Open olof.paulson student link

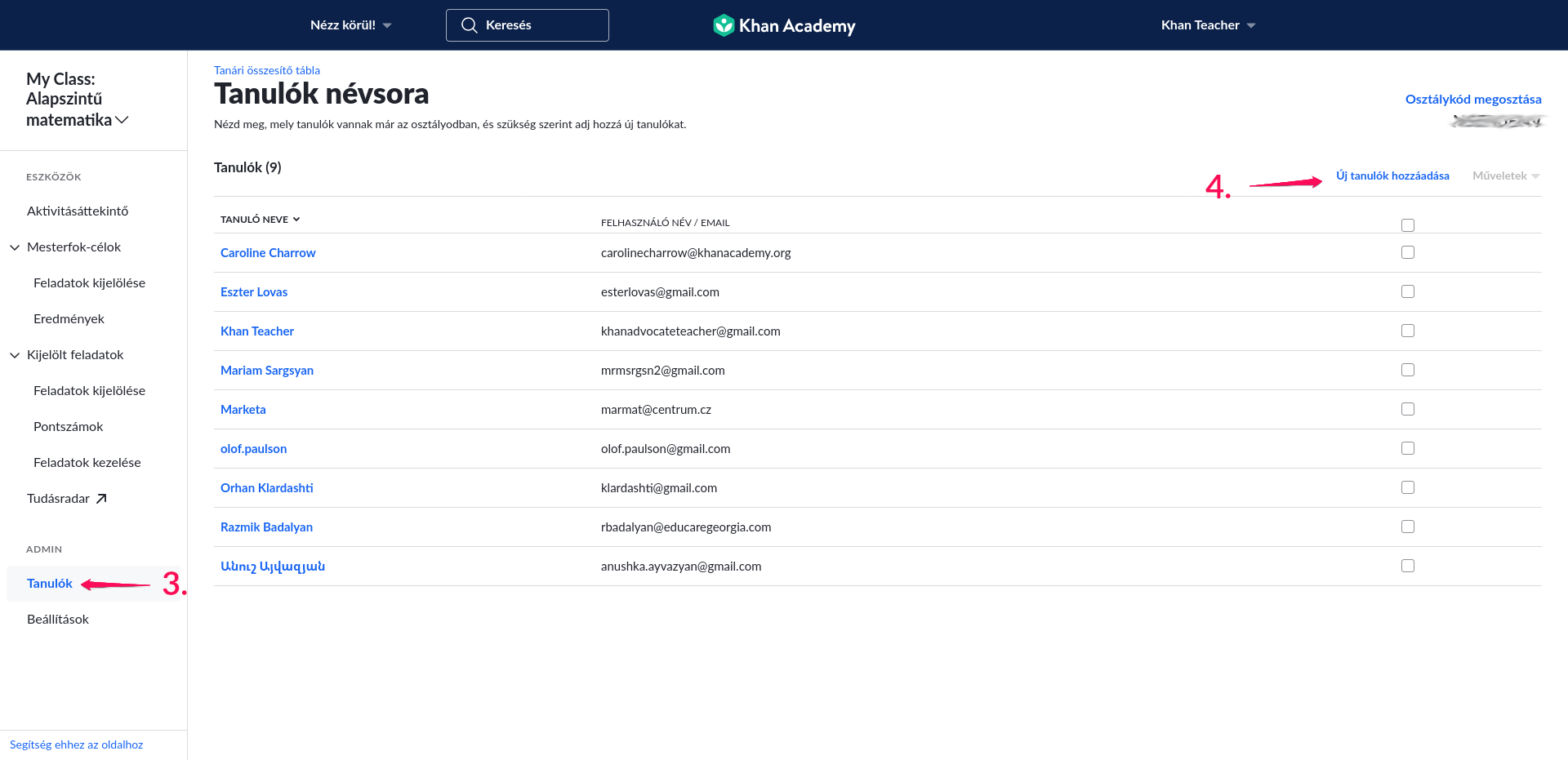pos(253,449)
